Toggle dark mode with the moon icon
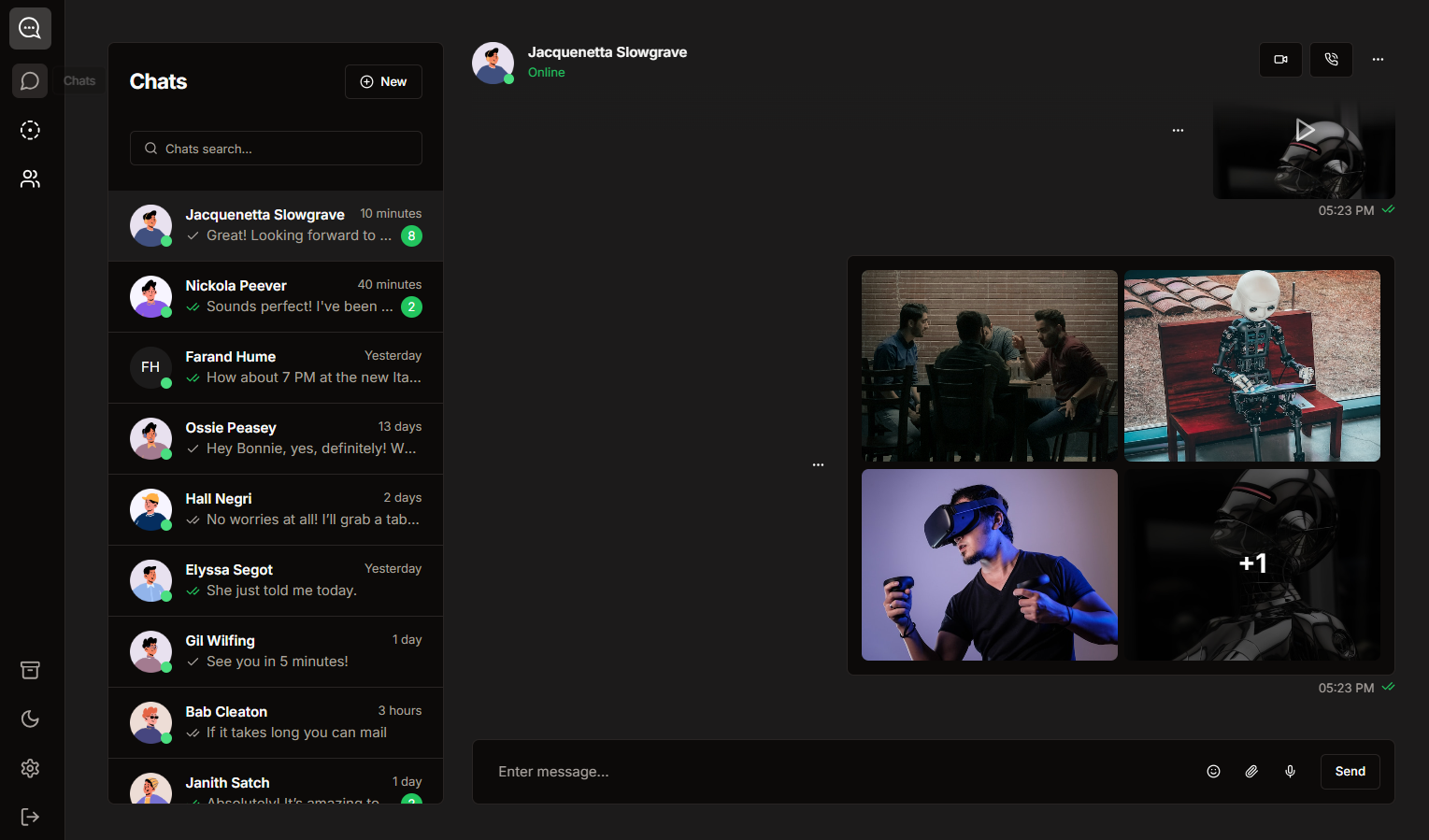Image resolution: width=1429 pixels, height=840 pixels. point(29,719)
